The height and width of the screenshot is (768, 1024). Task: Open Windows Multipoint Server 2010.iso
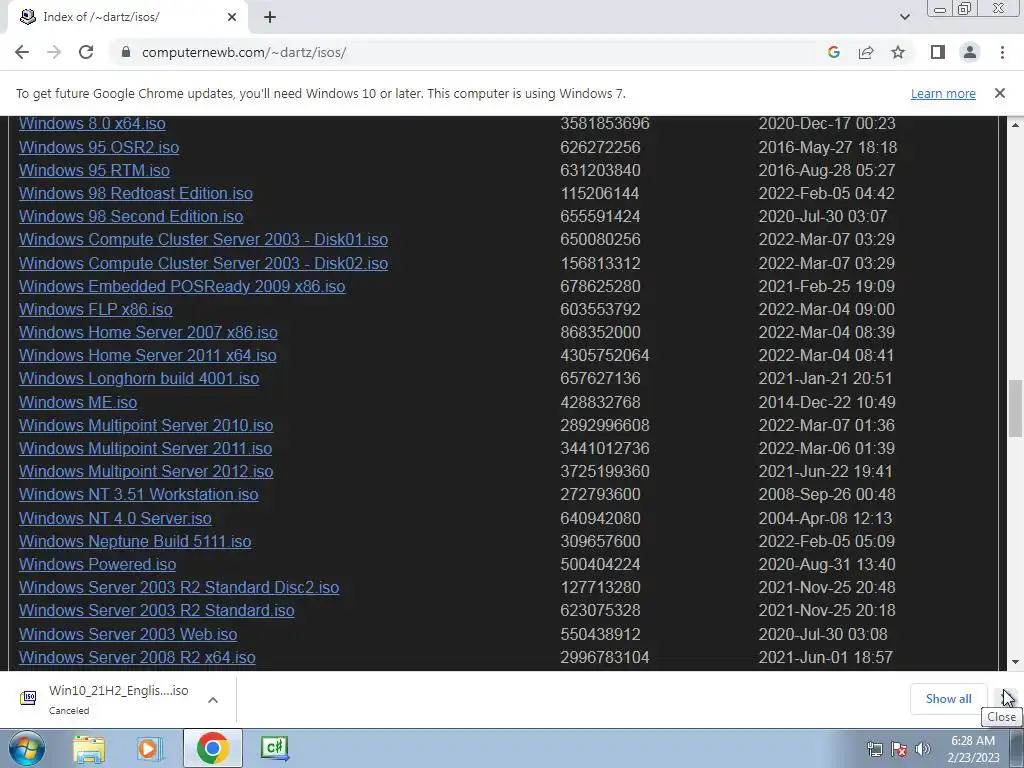(x=146, y=425)
